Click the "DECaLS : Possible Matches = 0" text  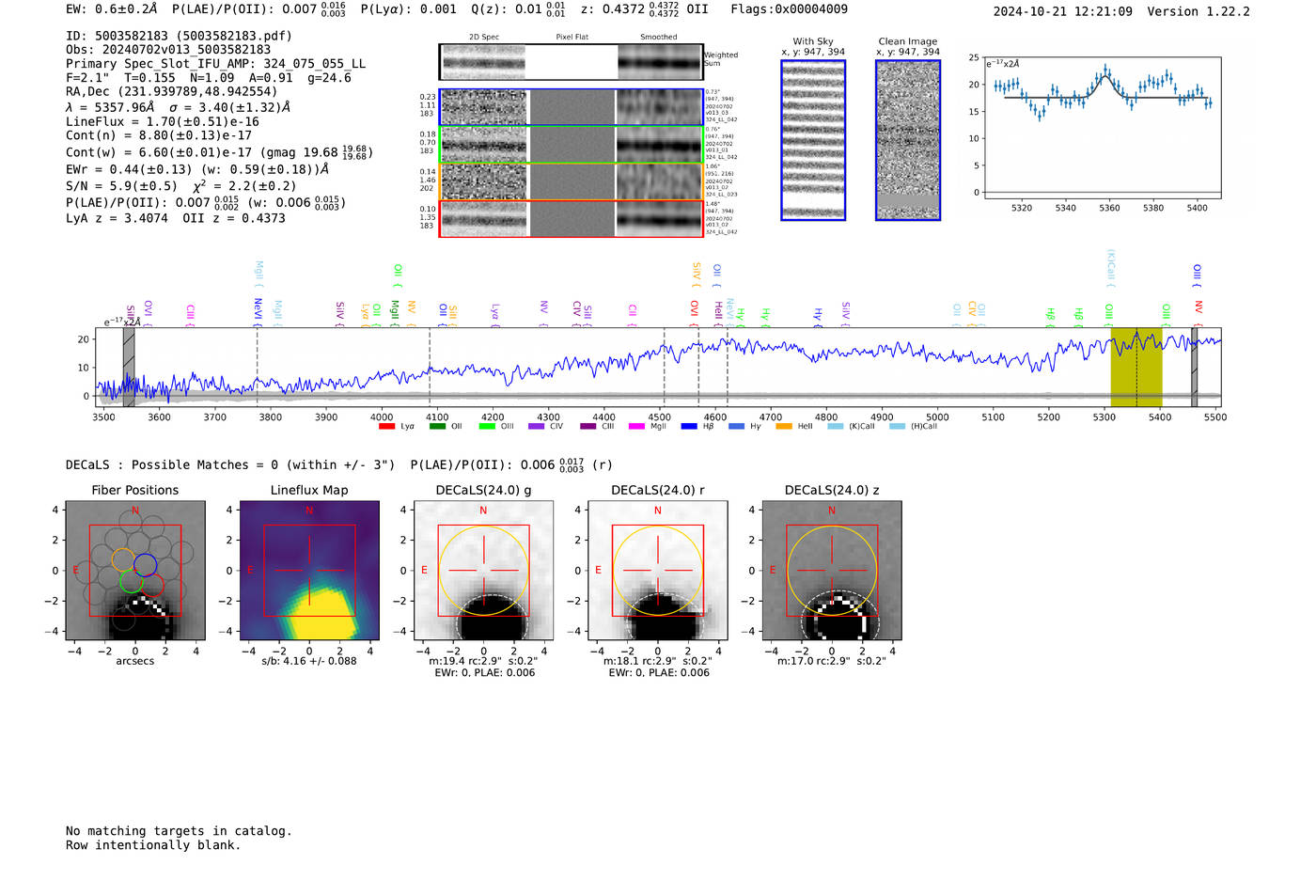tap(172, 464)
